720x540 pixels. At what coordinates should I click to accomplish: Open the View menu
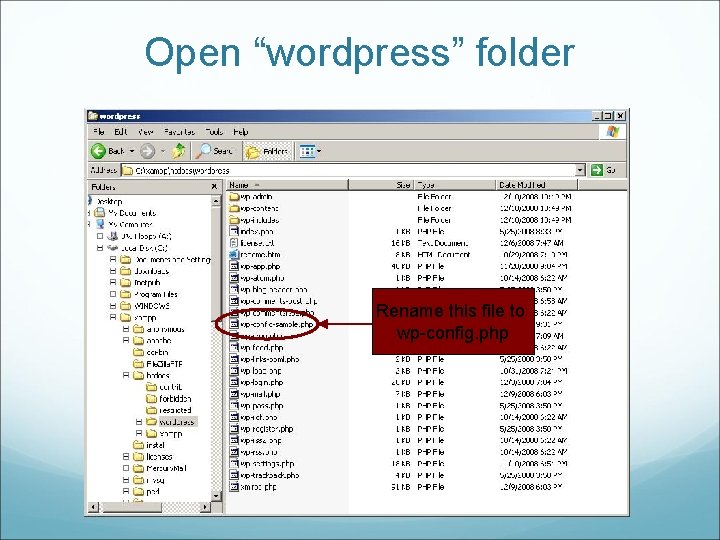(x=146, y=132)
